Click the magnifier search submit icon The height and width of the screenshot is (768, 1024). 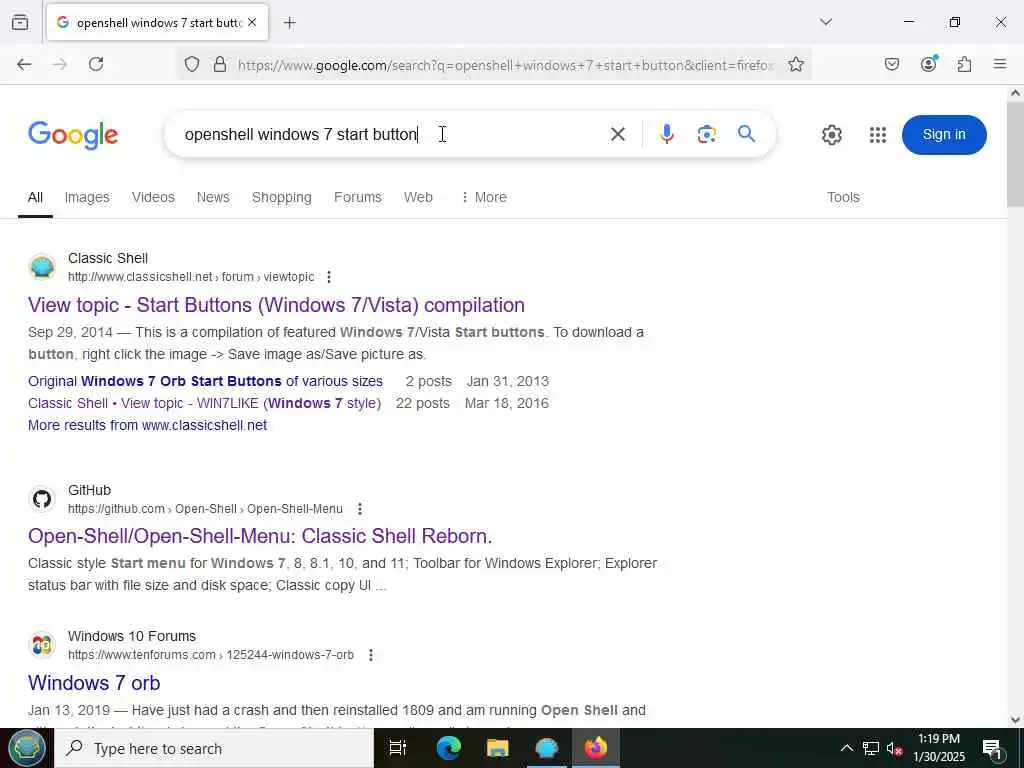[746, 134]
